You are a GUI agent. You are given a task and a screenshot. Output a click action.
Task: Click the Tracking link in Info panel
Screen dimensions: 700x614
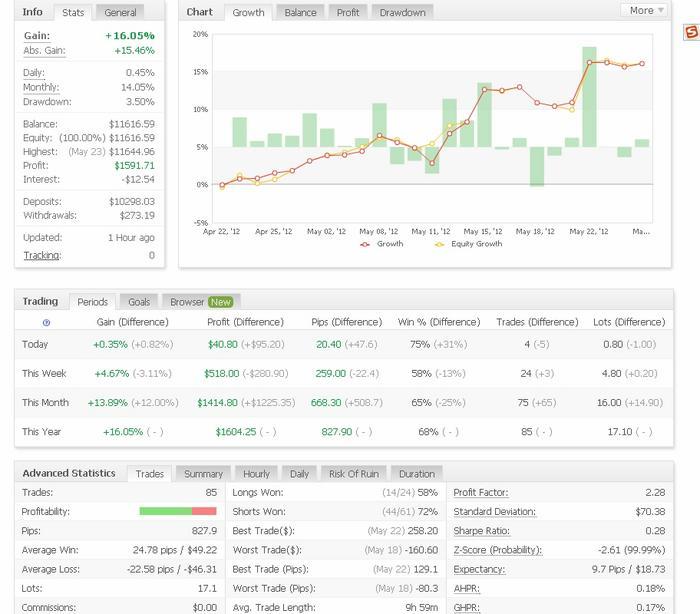pos(41,255)
